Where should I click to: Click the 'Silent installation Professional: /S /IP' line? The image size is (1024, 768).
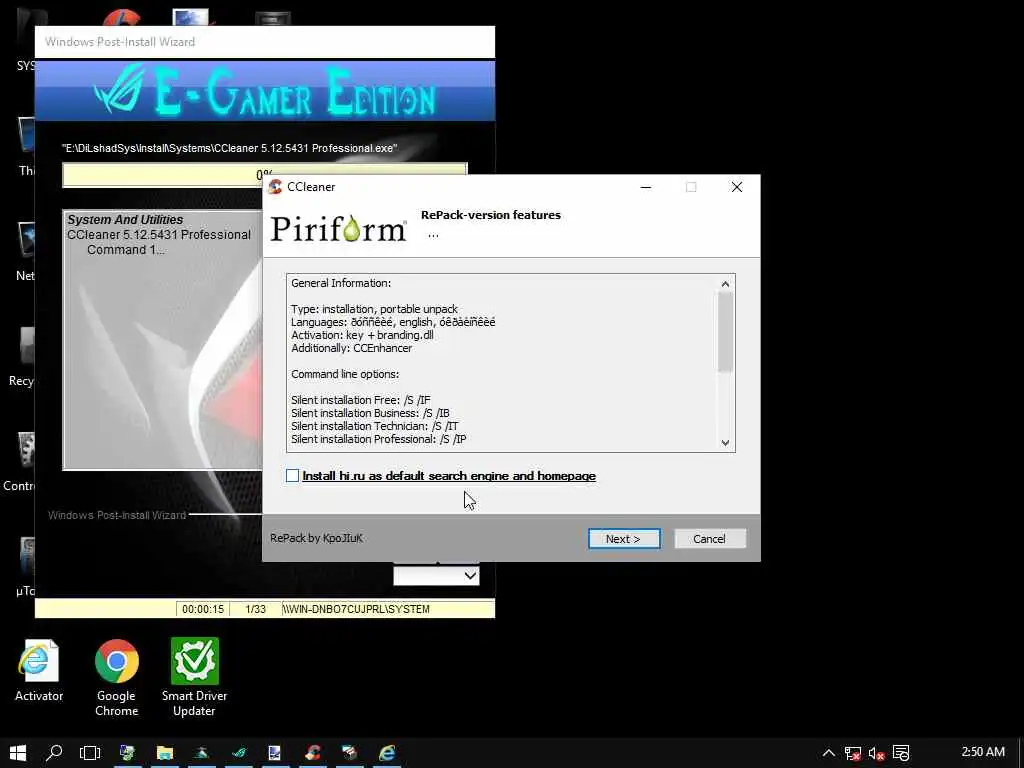click(x=379, y=439)
